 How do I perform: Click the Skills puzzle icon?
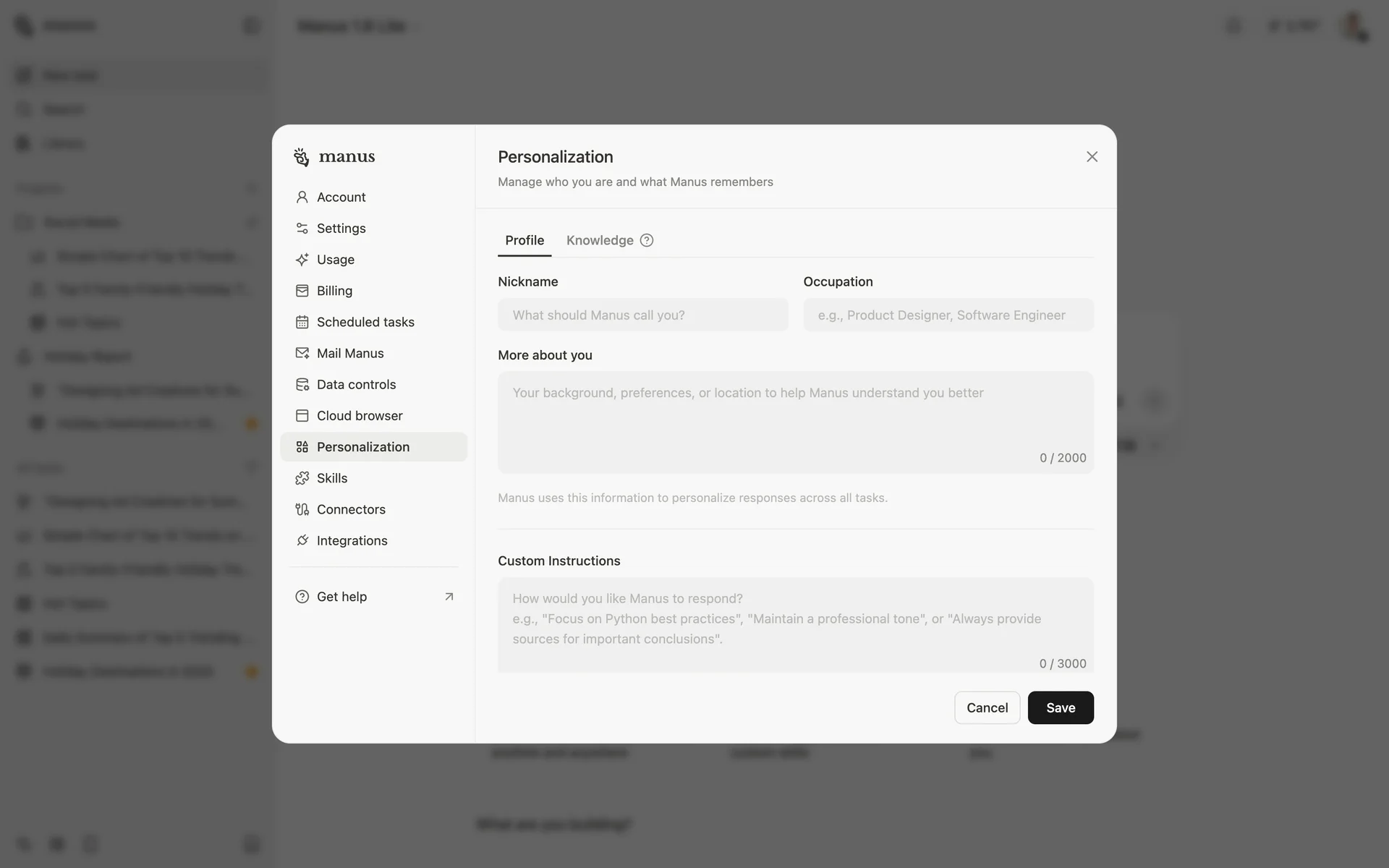302,478
